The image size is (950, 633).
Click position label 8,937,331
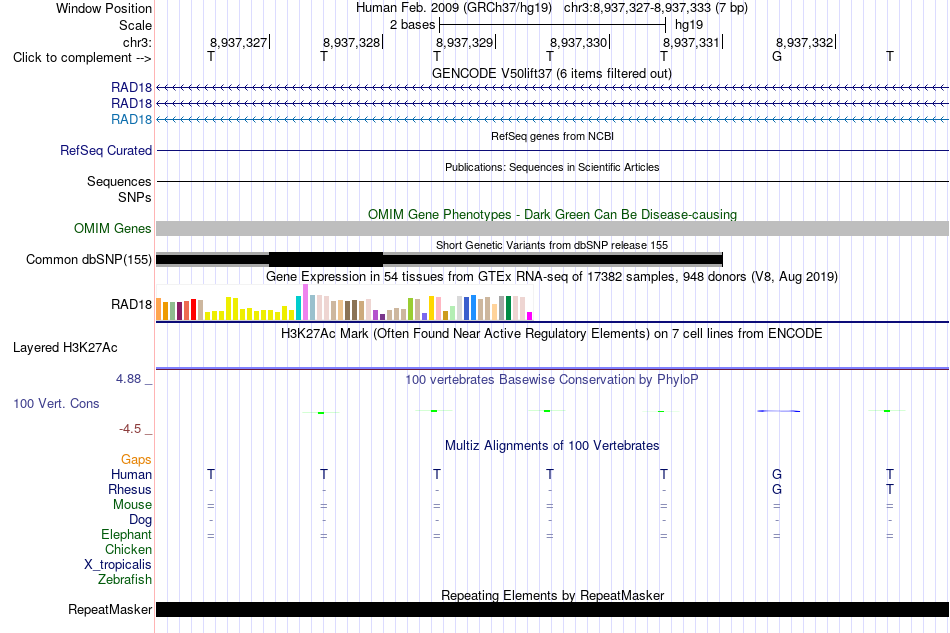tap(691, 42)
